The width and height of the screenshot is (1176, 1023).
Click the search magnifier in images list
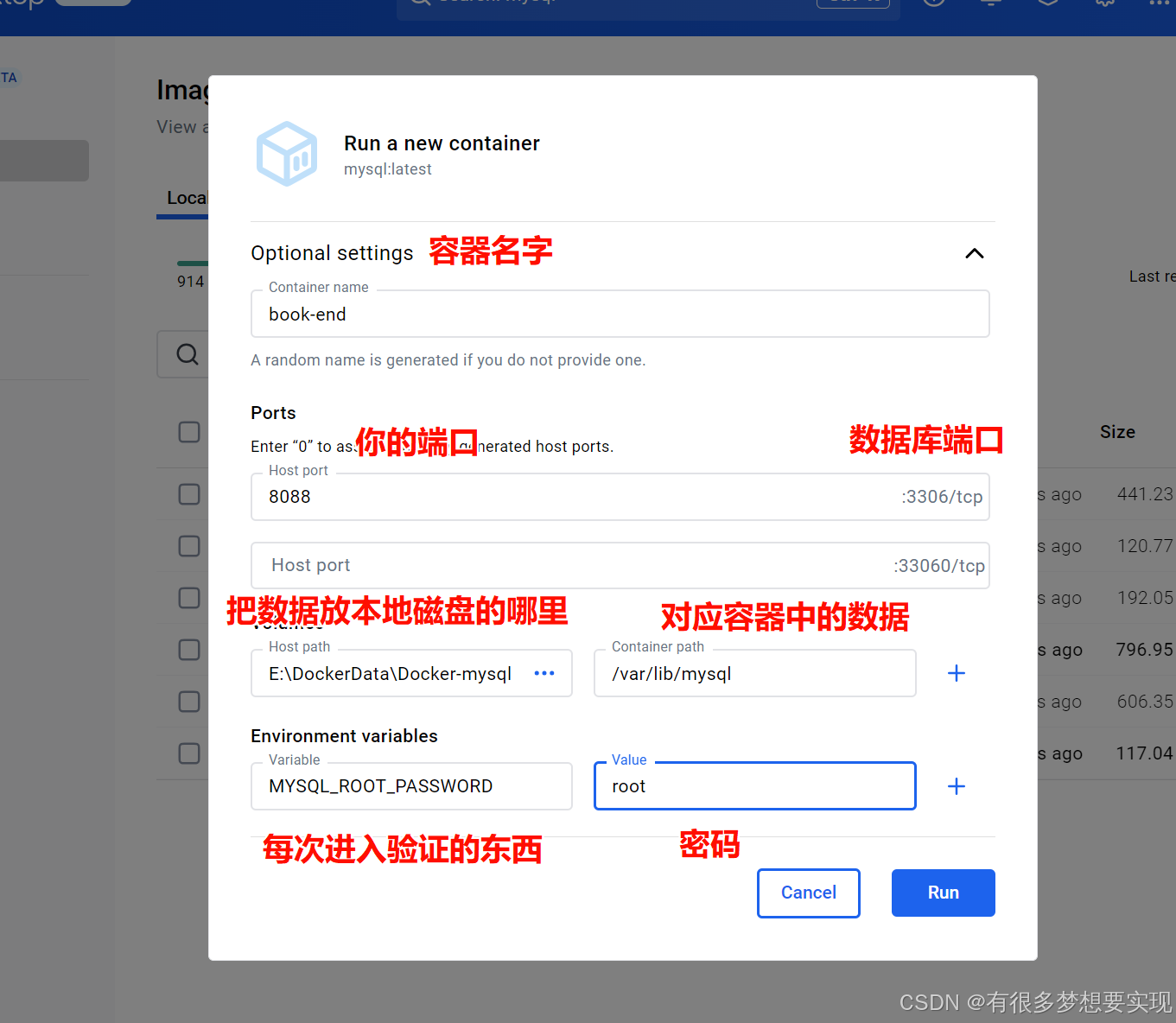coord(188,354)
